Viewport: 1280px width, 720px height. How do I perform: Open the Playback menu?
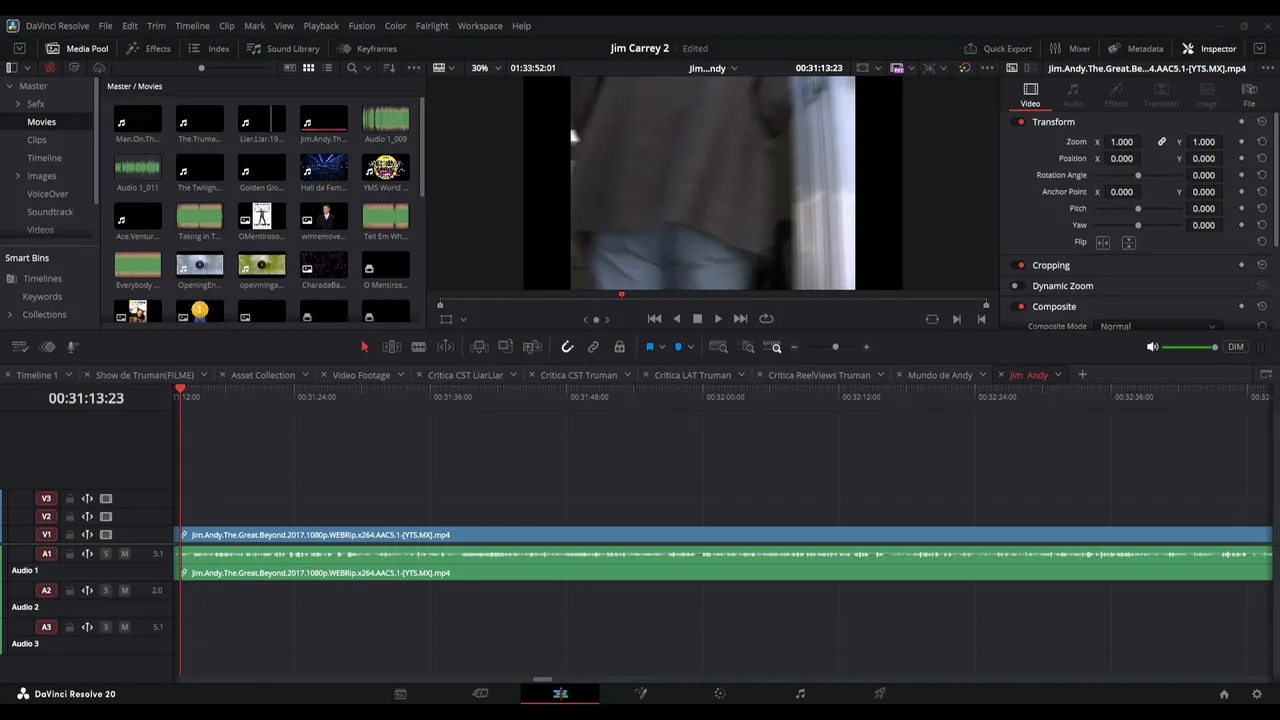[321, 26]
